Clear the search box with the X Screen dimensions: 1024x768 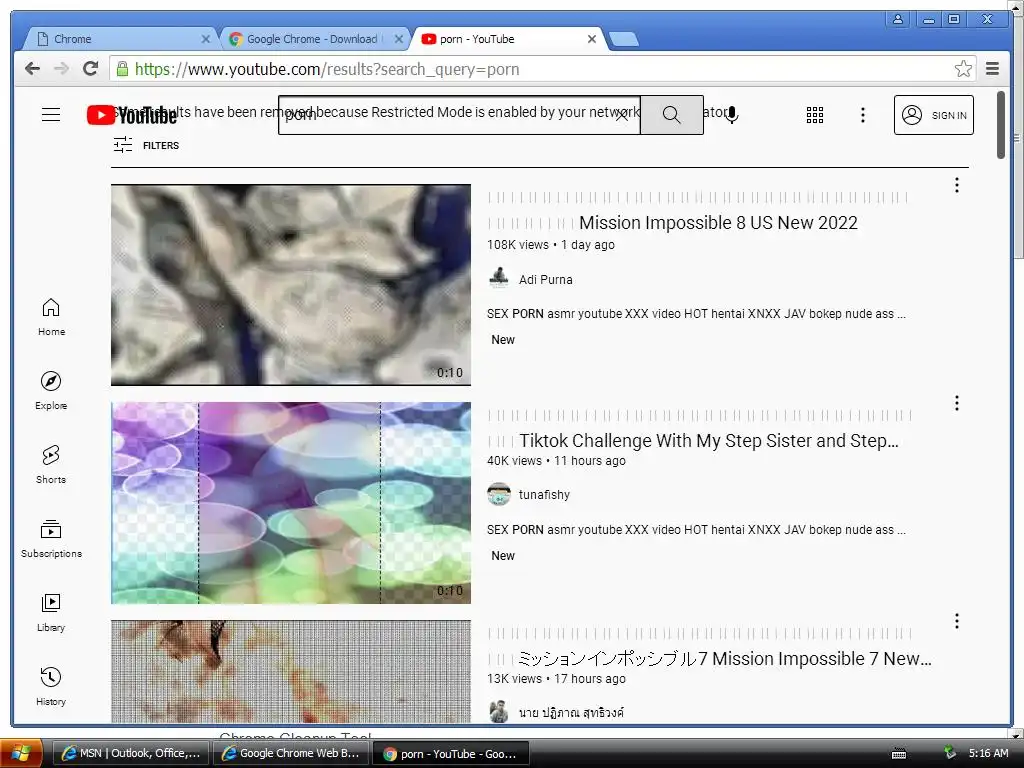[x=622, y=116]
